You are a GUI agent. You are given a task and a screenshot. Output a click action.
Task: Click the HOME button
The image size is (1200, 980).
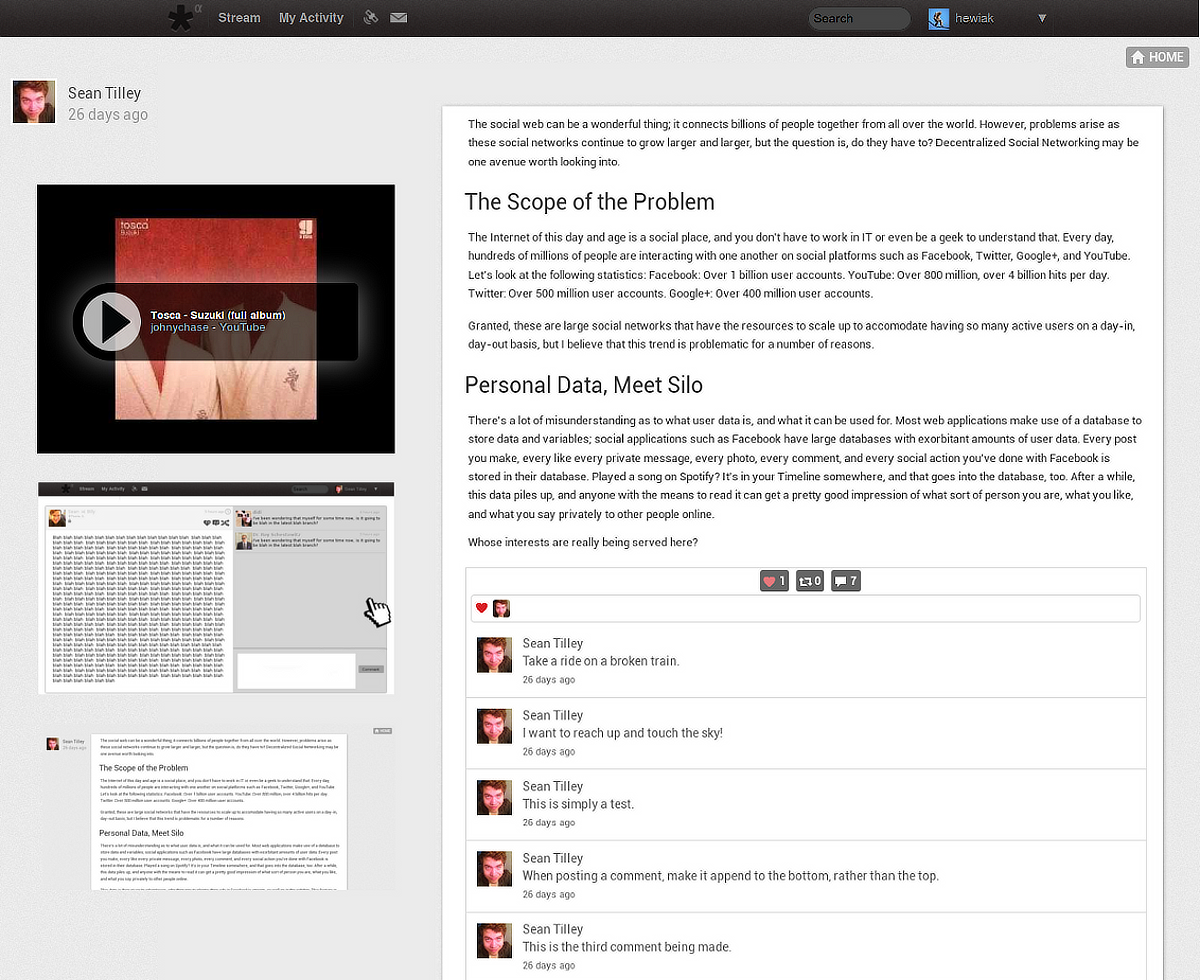click(x=1157, y=57)
